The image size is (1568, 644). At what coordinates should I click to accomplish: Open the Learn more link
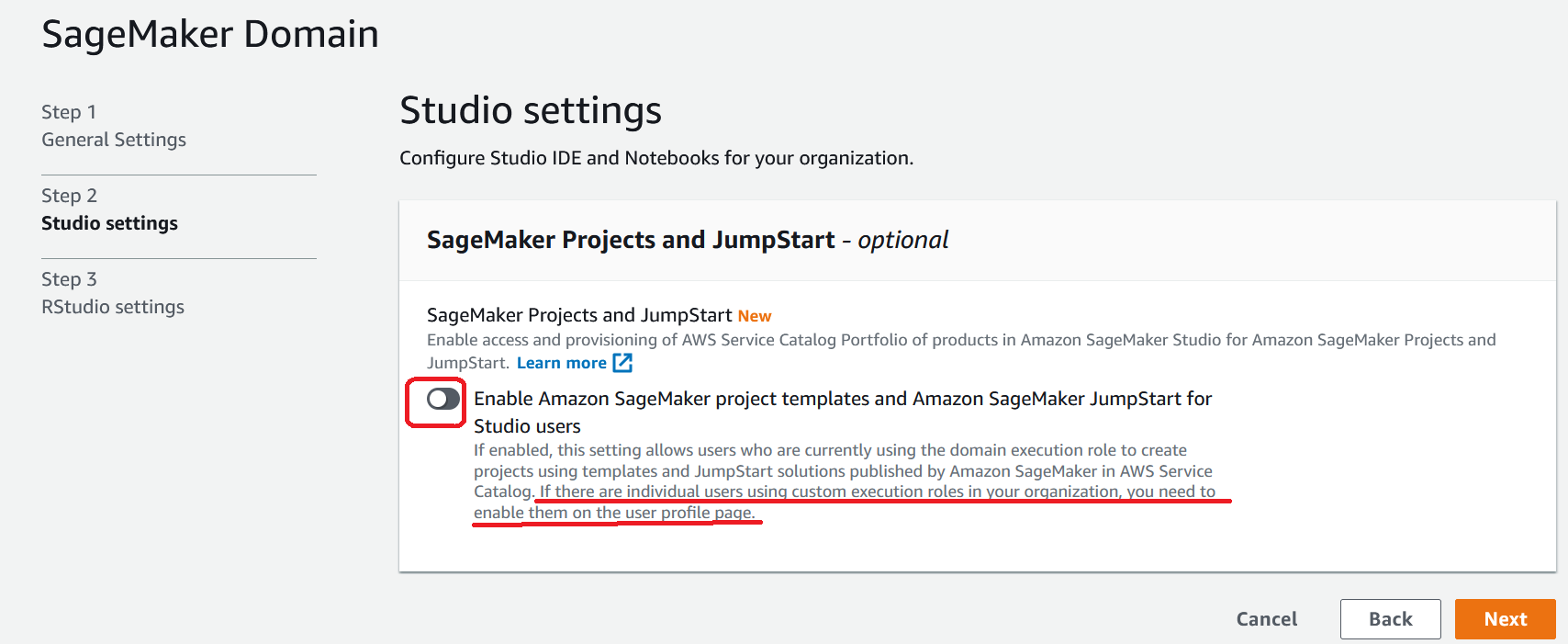tap(561, 363)
